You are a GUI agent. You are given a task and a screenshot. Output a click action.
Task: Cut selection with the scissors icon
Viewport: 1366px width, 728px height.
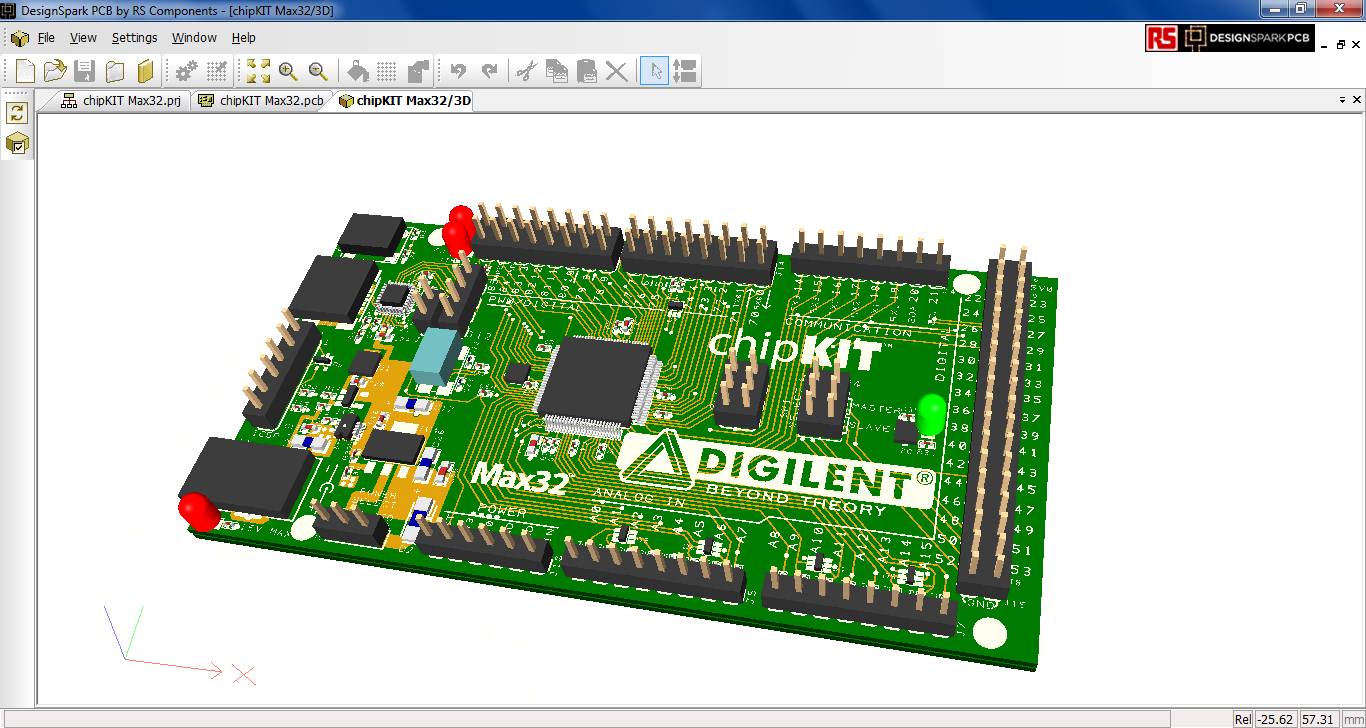527,71
